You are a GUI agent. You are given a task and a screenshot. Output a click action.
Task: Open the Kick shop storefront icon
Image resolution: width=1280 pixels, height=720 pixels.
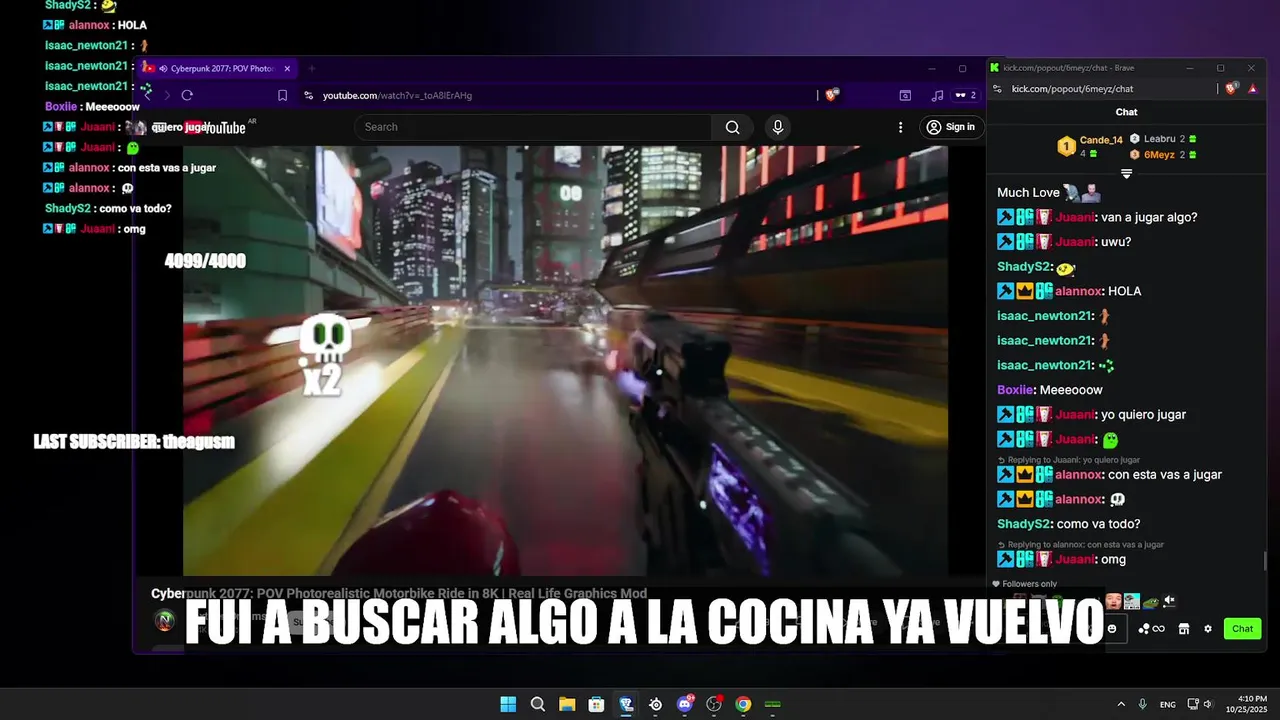tap(1184, 629)
